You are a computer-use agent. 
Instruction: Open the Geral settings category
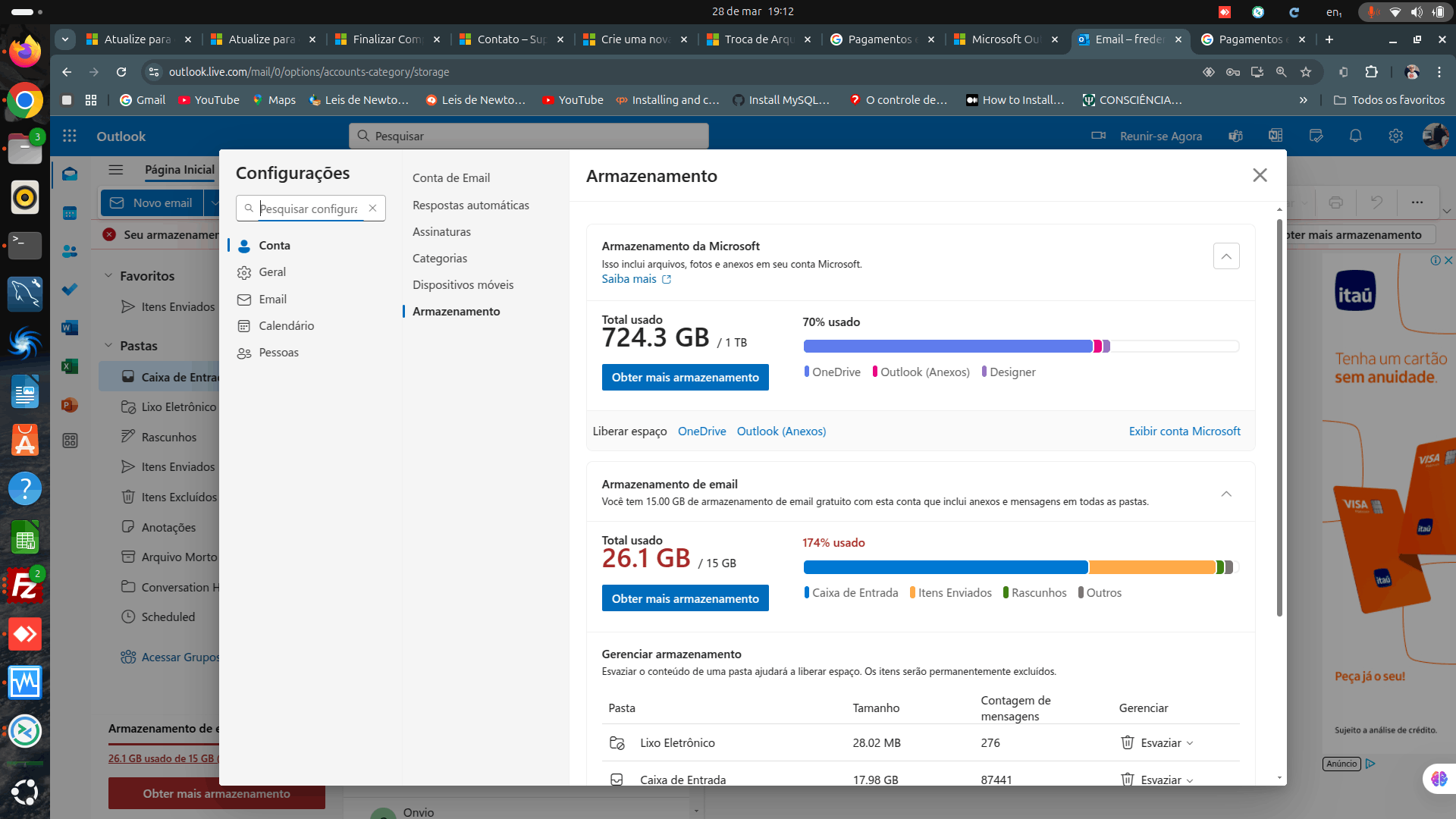[271, 271]
